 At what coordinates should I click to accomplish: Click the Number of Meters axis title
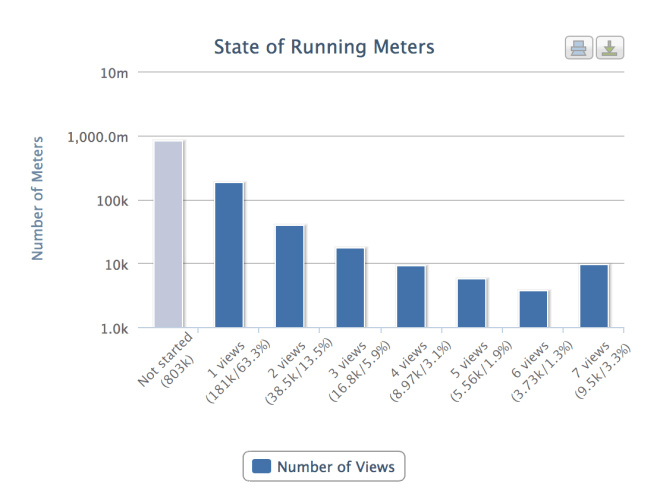[38, 197]
